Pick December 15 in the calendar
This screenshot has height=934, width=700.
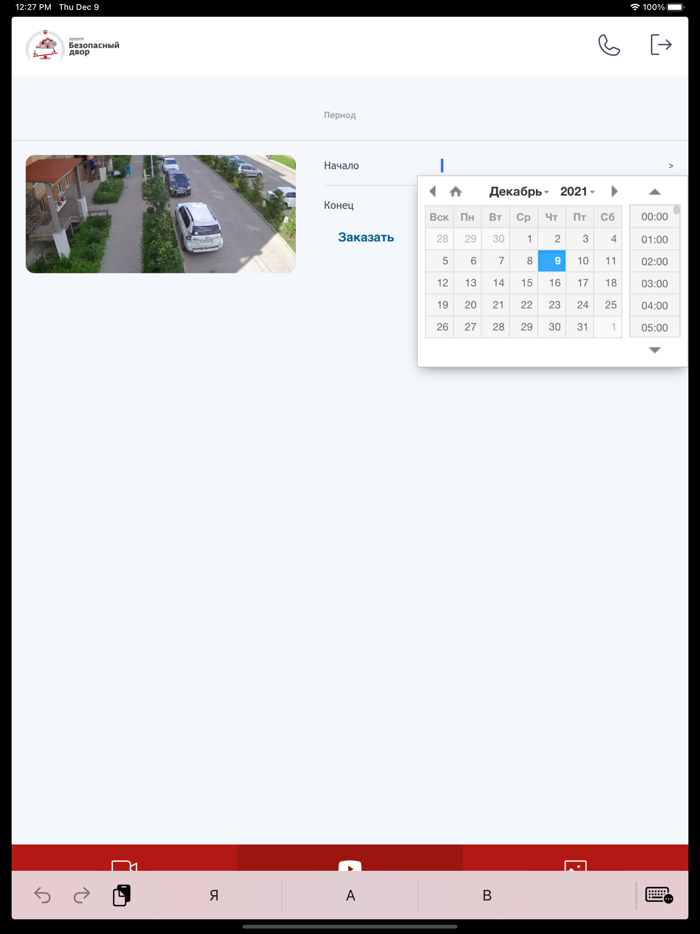coord(524,283)
